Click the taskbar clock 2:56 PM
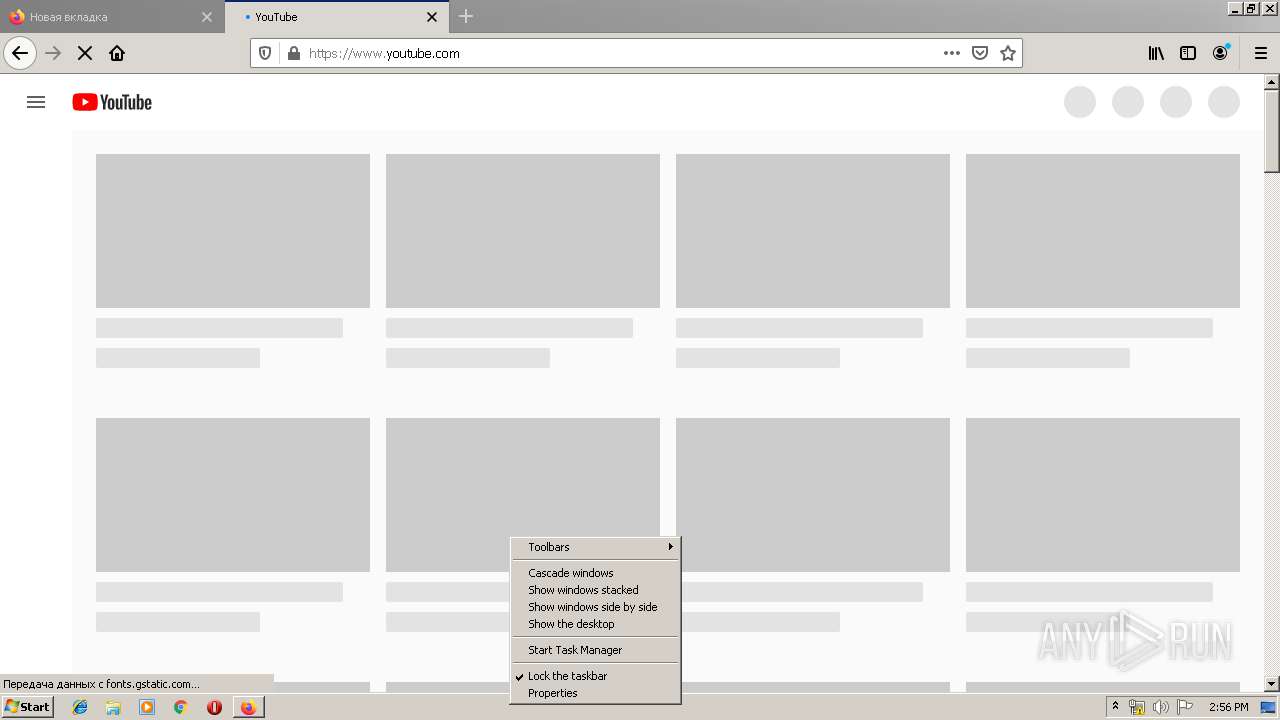This screenshot has width=1280, height=720. [x=1228, y=707]
